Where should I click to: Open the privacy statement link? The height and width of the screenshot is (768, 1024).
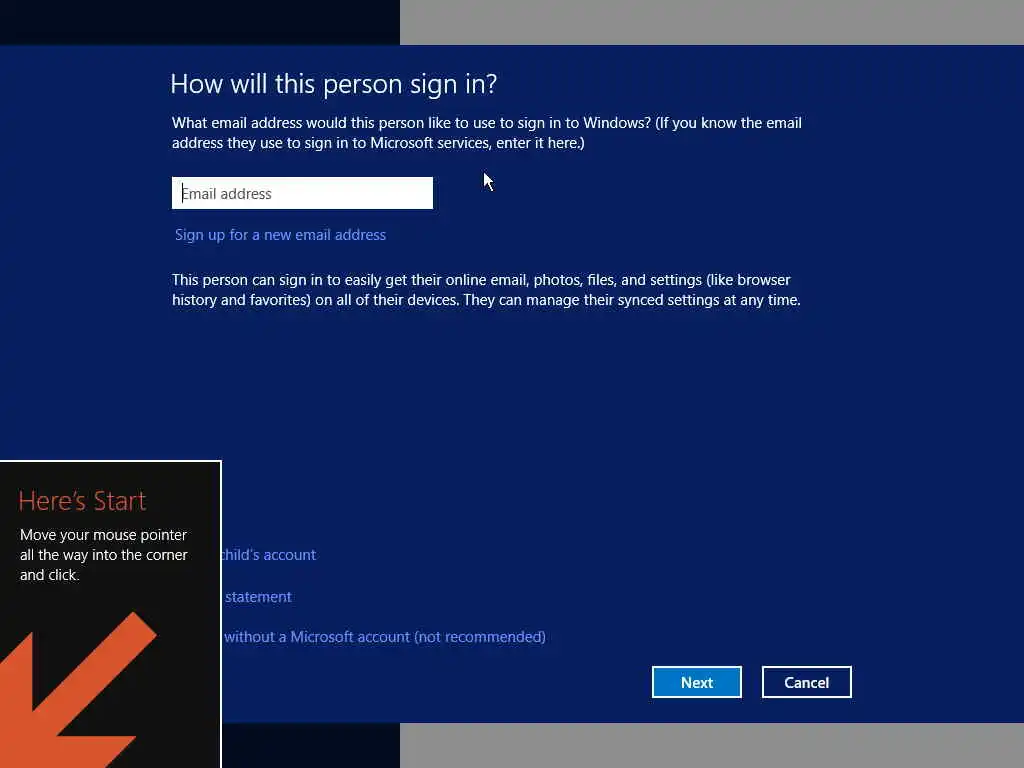click(258, 596)
